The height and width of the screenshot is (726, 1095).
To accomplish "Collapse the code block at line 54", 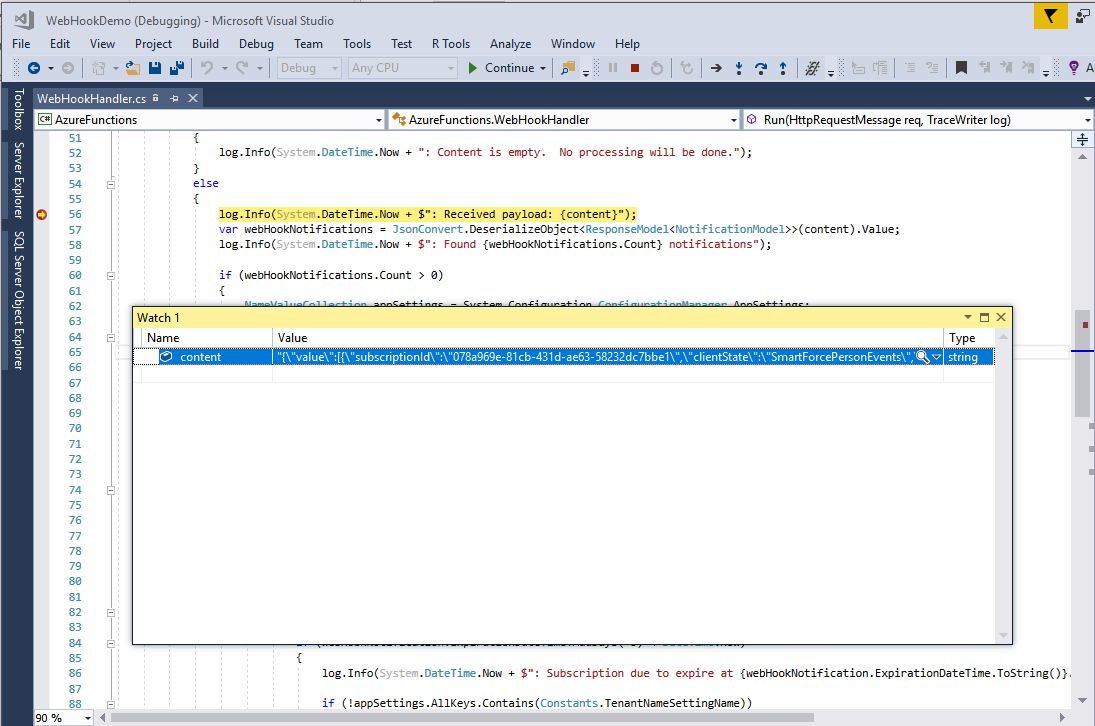I will 110,184.
